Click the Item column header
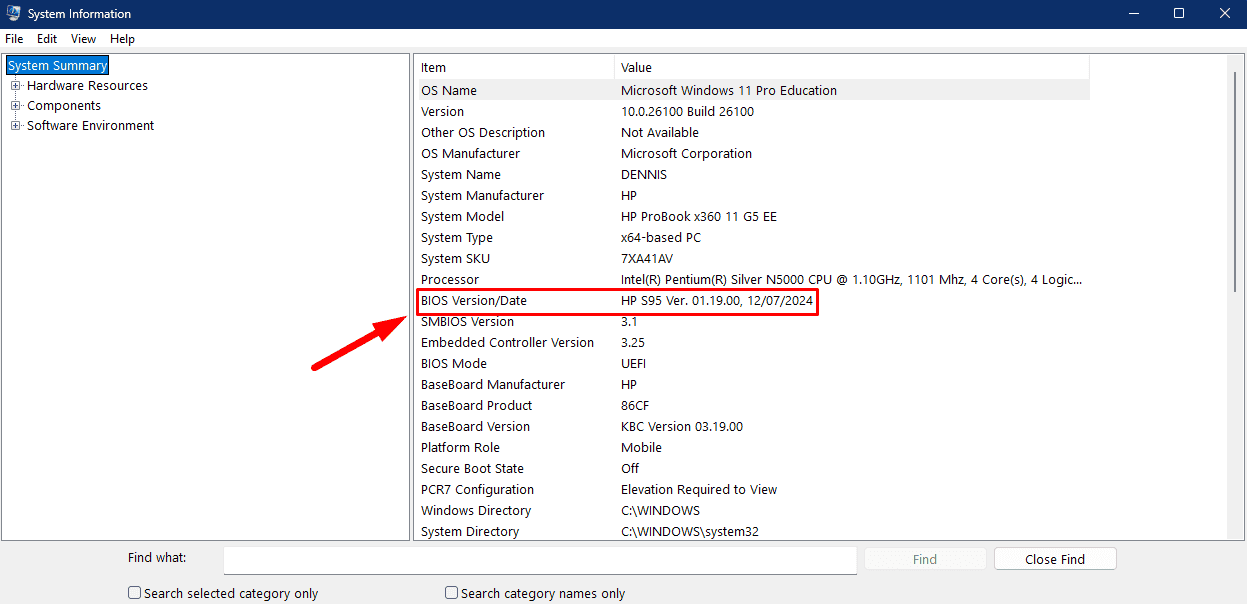Image resolution: width=1247 pixels, height=604 pixels. 514,68
